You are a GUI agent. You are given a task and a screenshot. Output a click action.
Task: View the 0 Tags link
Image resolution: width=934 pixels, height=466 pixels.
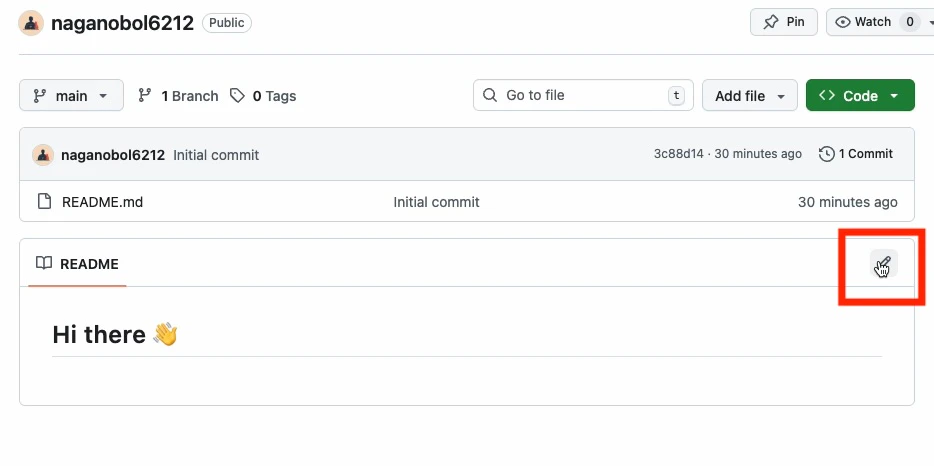(263, 96)
